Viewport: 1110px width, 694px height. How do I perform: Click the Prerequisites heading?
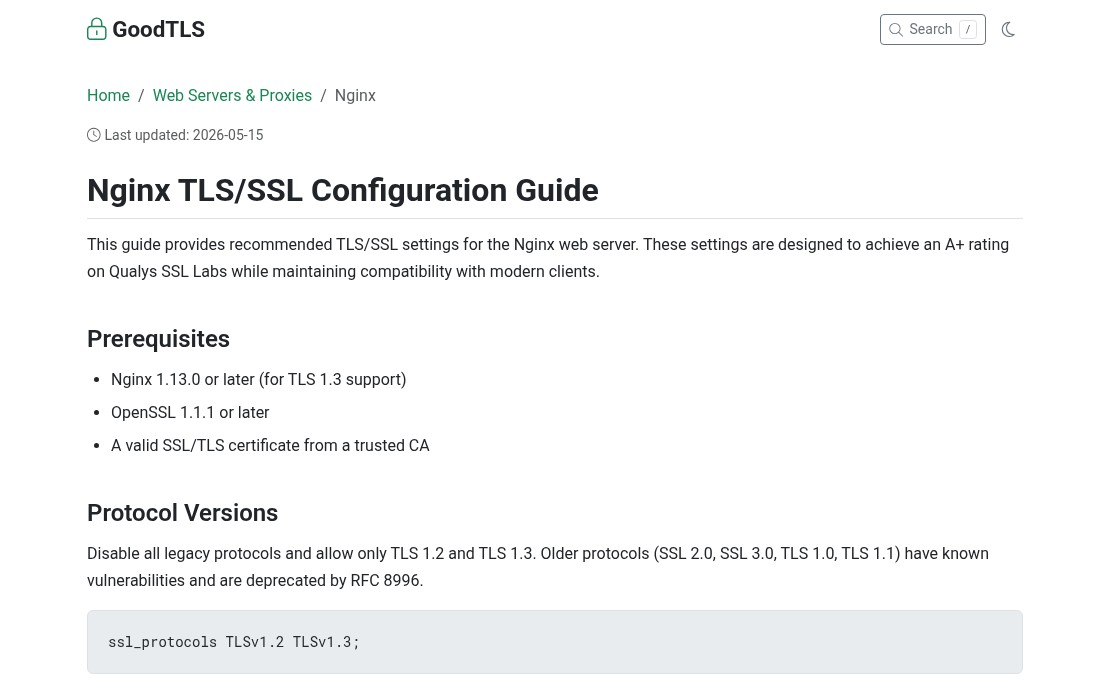click(x=159, y=339)
